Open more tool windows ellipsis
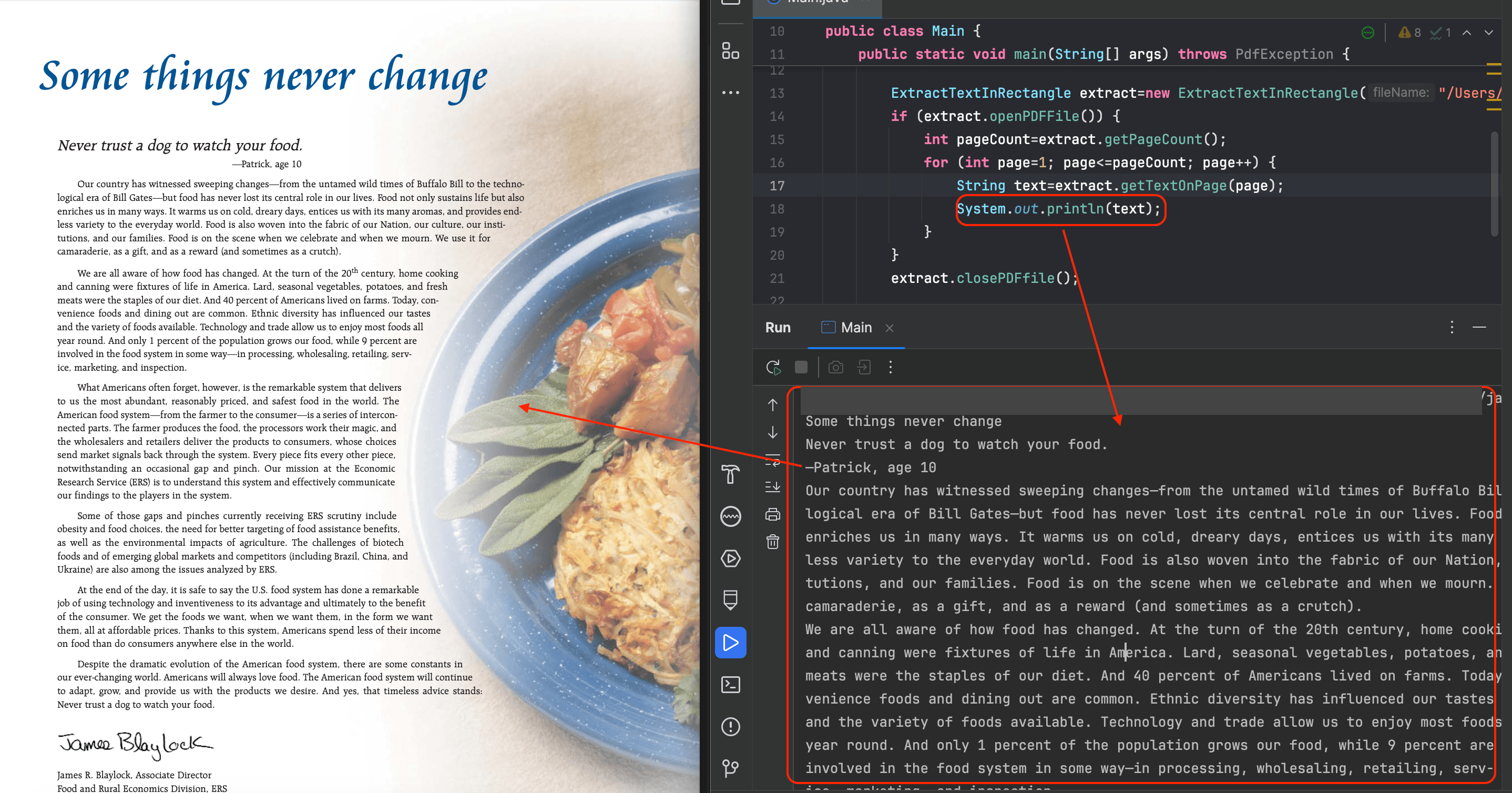Screen dimensions: 1512x793 730,93
